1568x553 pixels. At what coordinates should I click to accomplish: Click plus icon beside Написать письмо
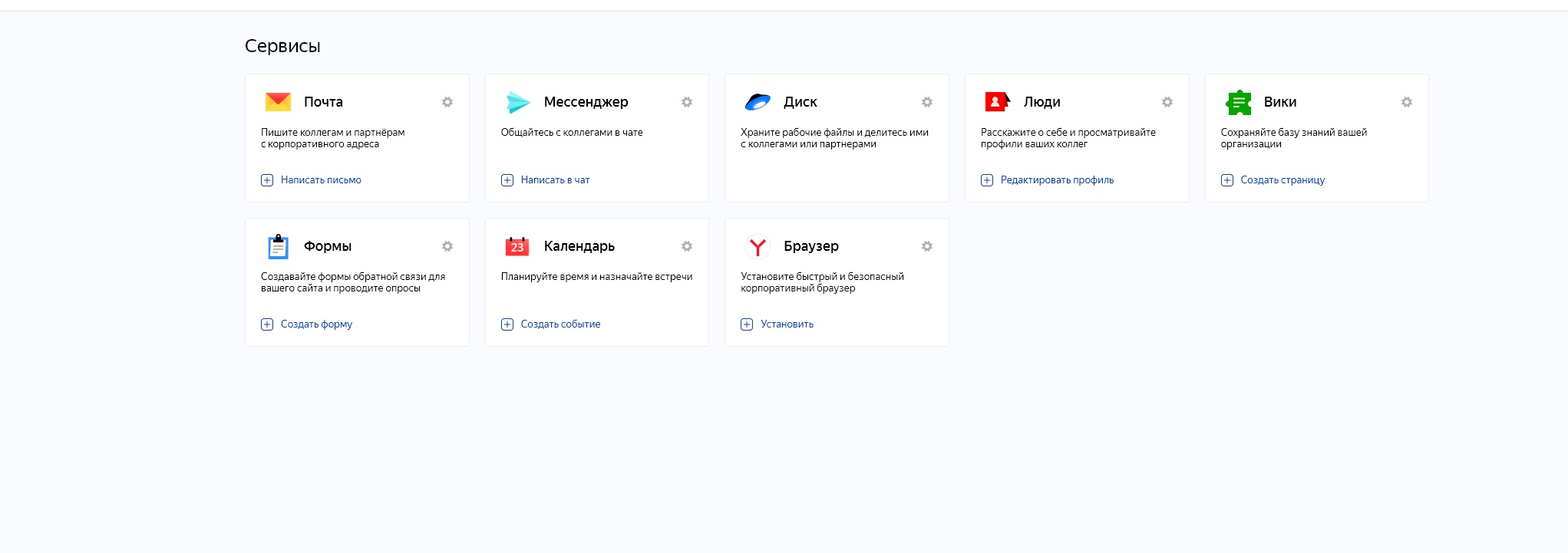tap(267, 180)
